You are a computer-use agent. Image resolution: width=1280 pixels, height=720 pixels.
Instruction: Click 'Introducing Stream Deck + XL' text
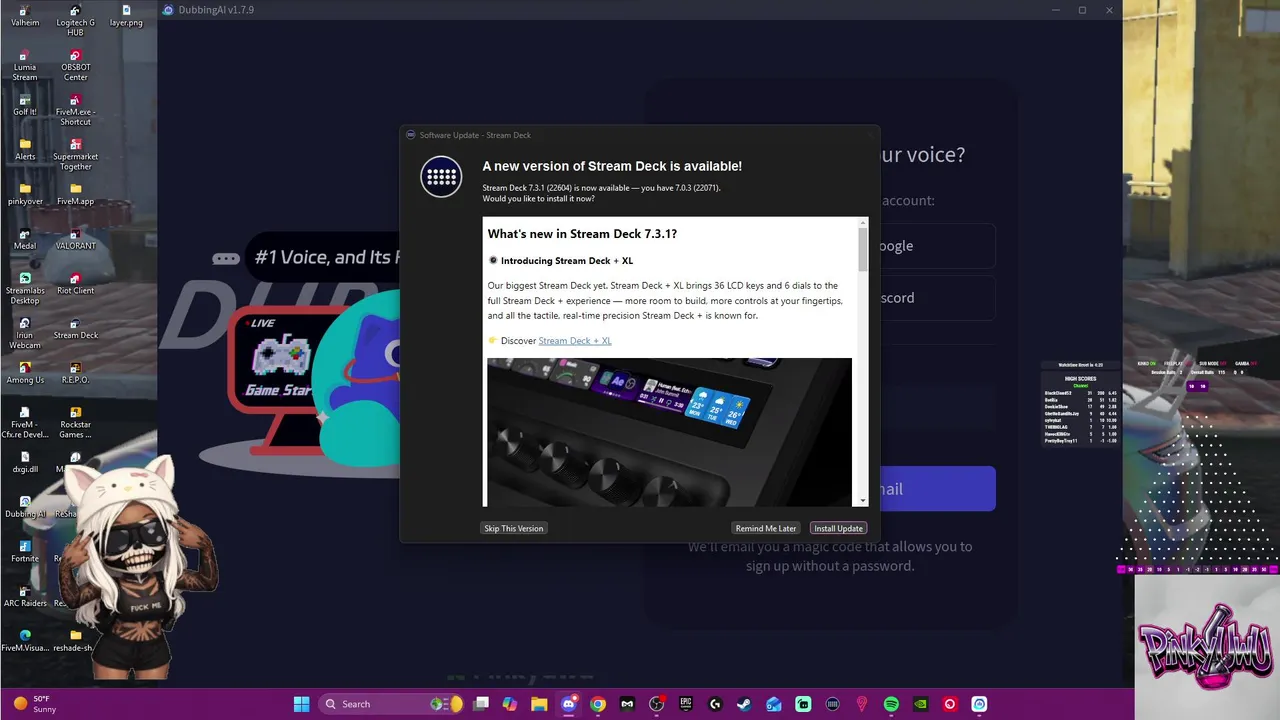click(566, 261)
